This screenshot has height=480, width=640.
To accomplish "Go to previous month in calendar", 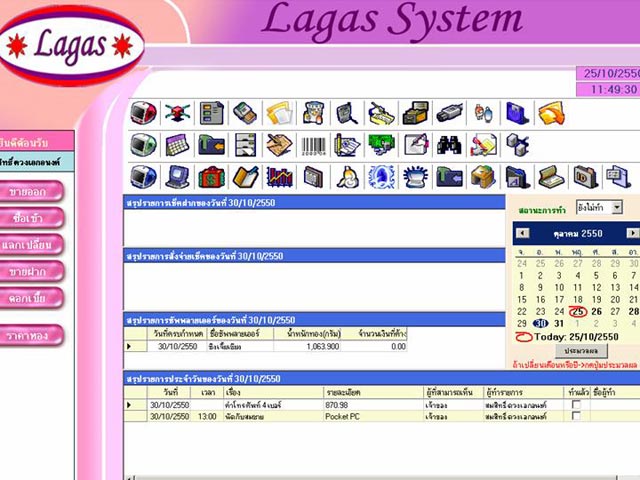I will click(522, 233).
